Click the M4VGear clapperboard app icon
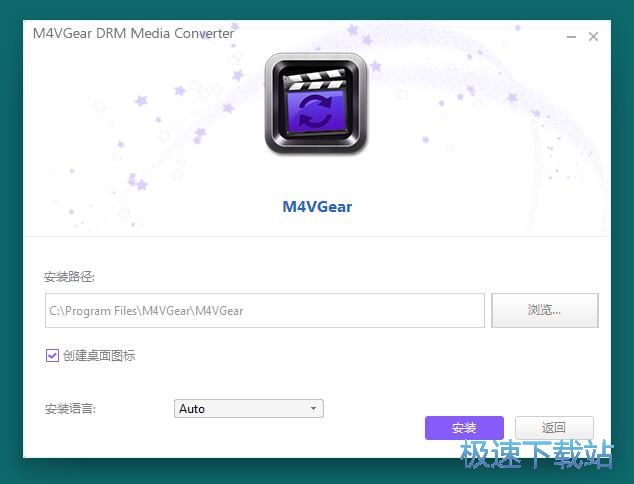 316,104
